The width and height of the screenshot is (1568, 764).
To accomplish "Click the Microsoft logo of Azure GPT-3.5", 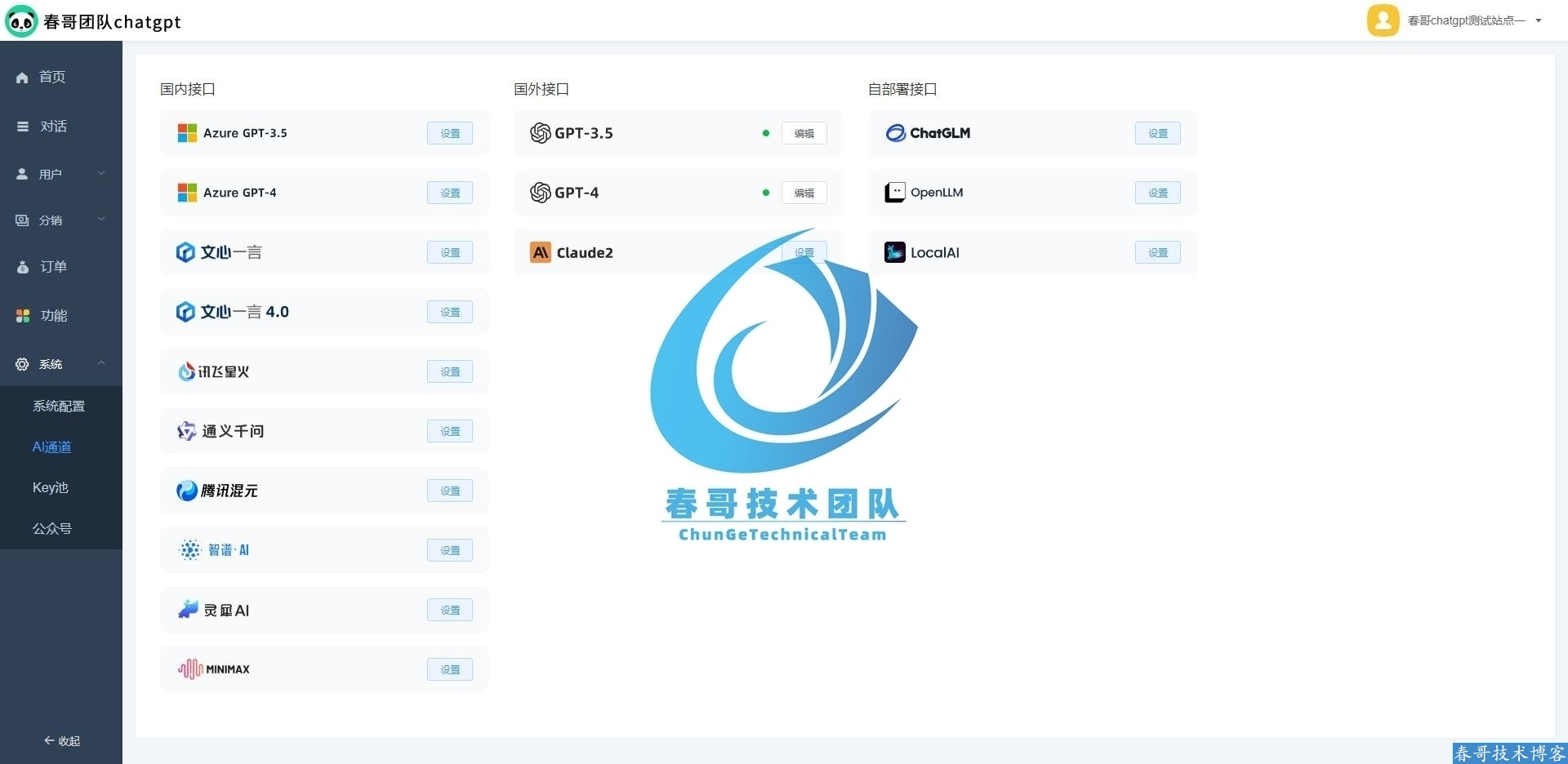I will pyautogui.click(x=187, y=133).
